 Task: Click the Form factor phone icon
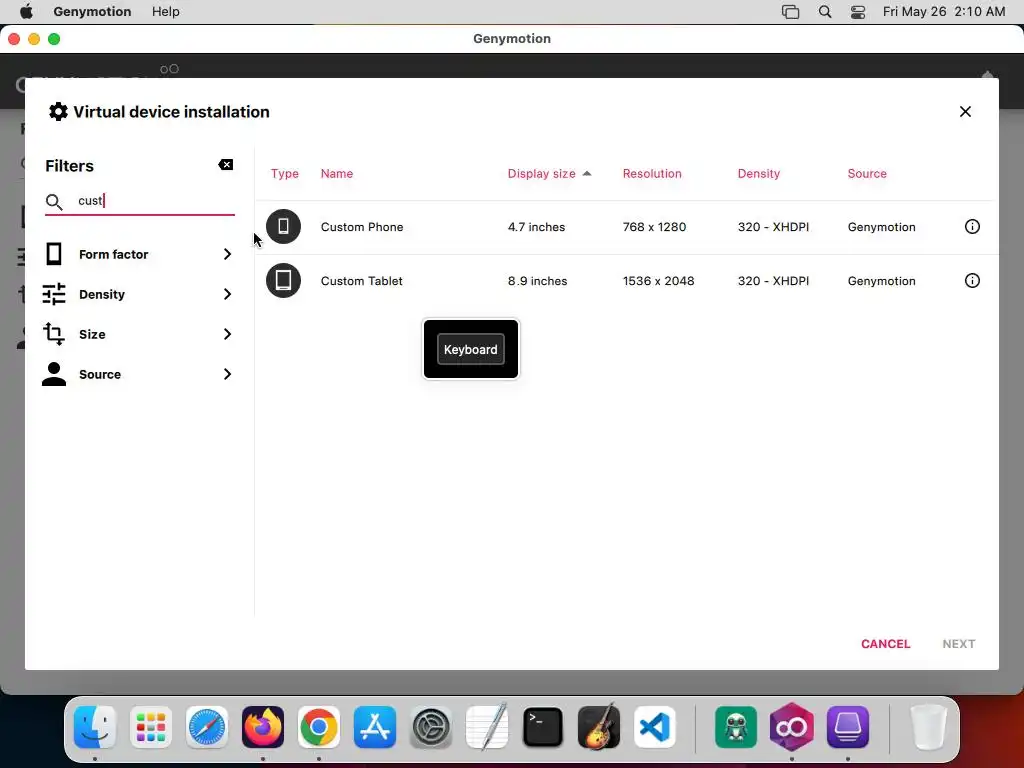pos(54,254)
